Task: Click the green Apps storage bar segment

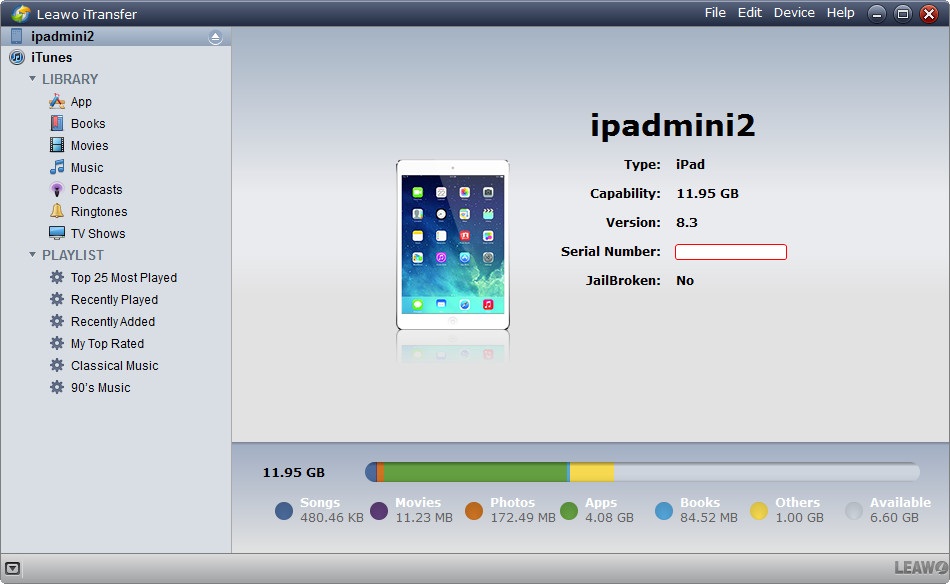Action: [475, 472]
